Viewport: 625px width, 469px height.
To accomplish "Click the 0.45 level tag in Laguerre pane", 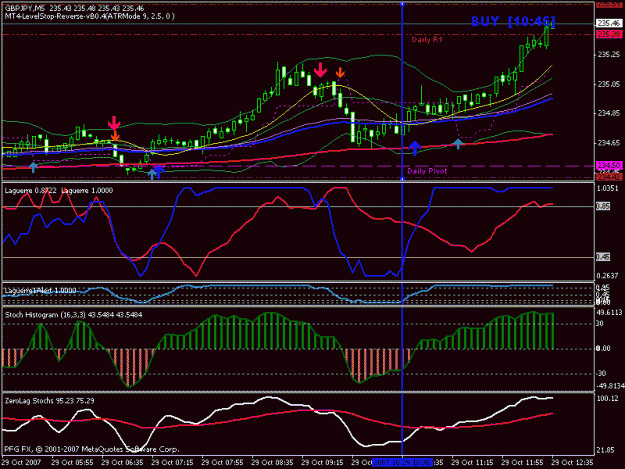I will [603, 257].
